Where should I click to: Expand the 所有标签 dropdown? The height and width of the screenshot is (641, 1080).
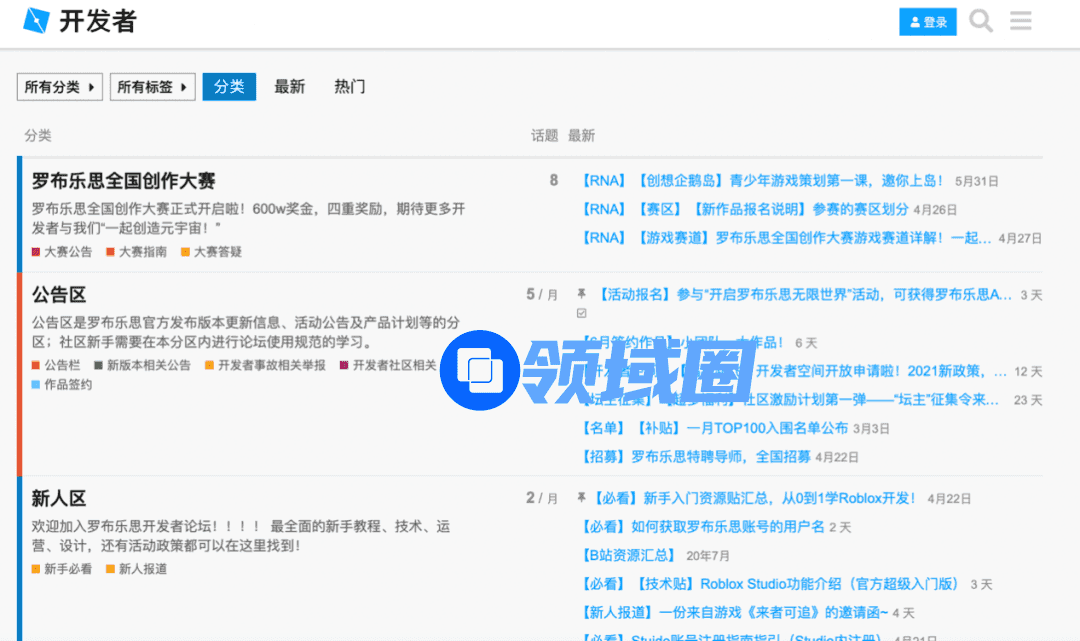pos(152,87)
